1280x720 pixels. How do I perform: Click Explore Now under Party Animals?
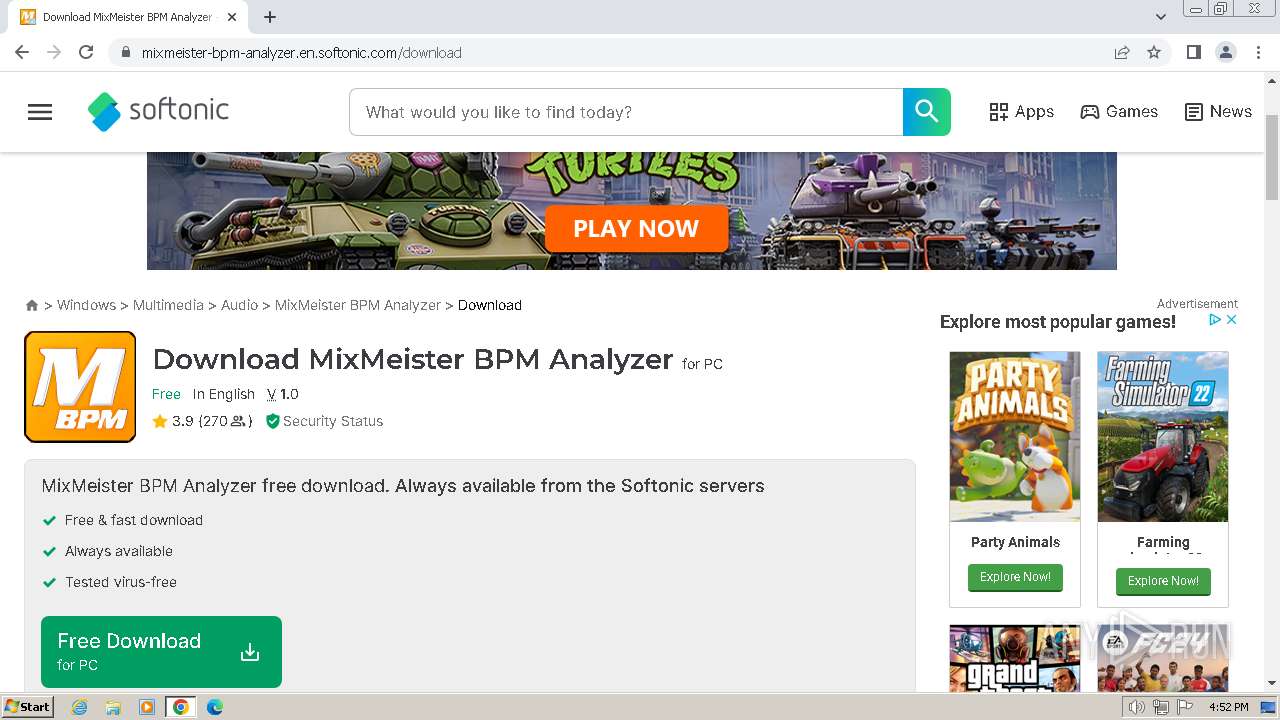(x=1015, y=577)
